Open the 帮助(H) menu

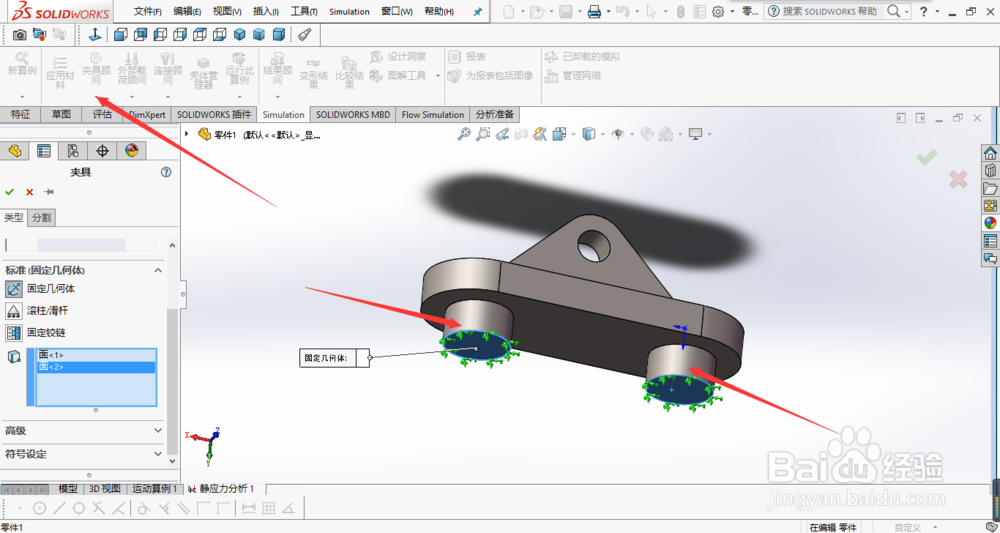click(439, 11)
